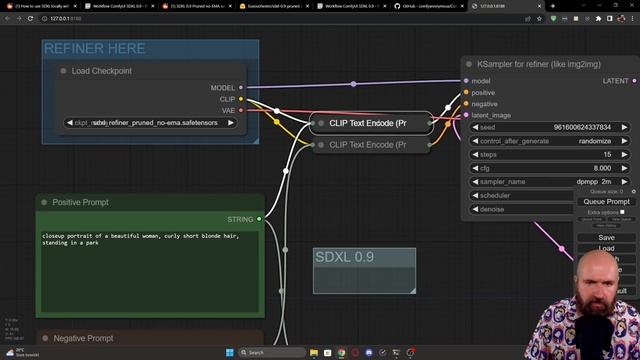Click the MODEL output slot on Load Checkpoint
Viewport: 640px width, 360px height.
click(241, 87)
